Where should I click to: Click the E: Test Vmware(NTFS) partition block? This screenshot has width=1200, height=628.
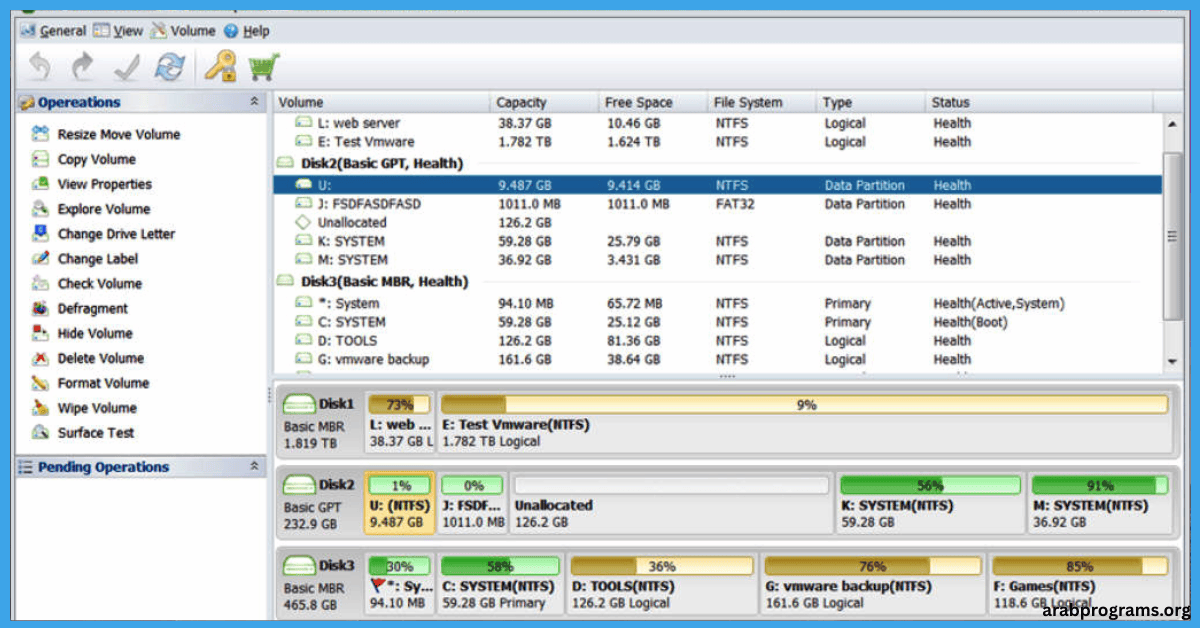point(805,421)
